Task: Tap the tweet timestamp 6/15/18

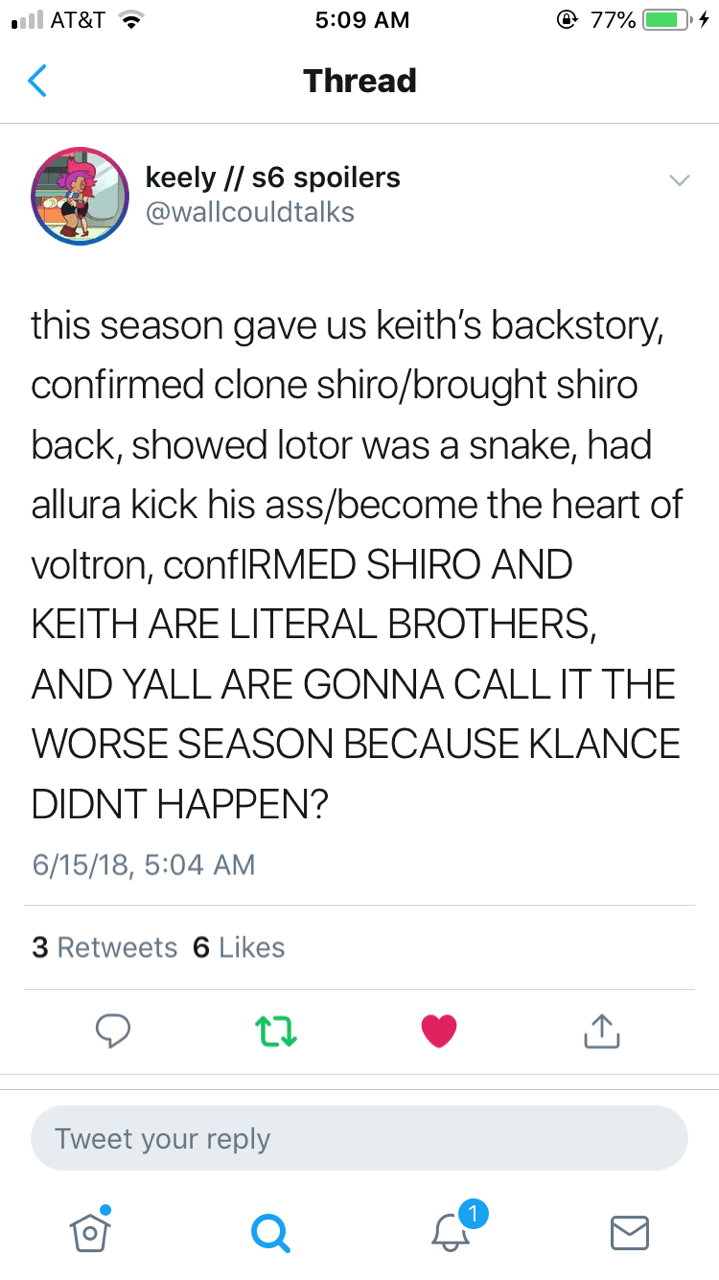Action: [143, 863]
